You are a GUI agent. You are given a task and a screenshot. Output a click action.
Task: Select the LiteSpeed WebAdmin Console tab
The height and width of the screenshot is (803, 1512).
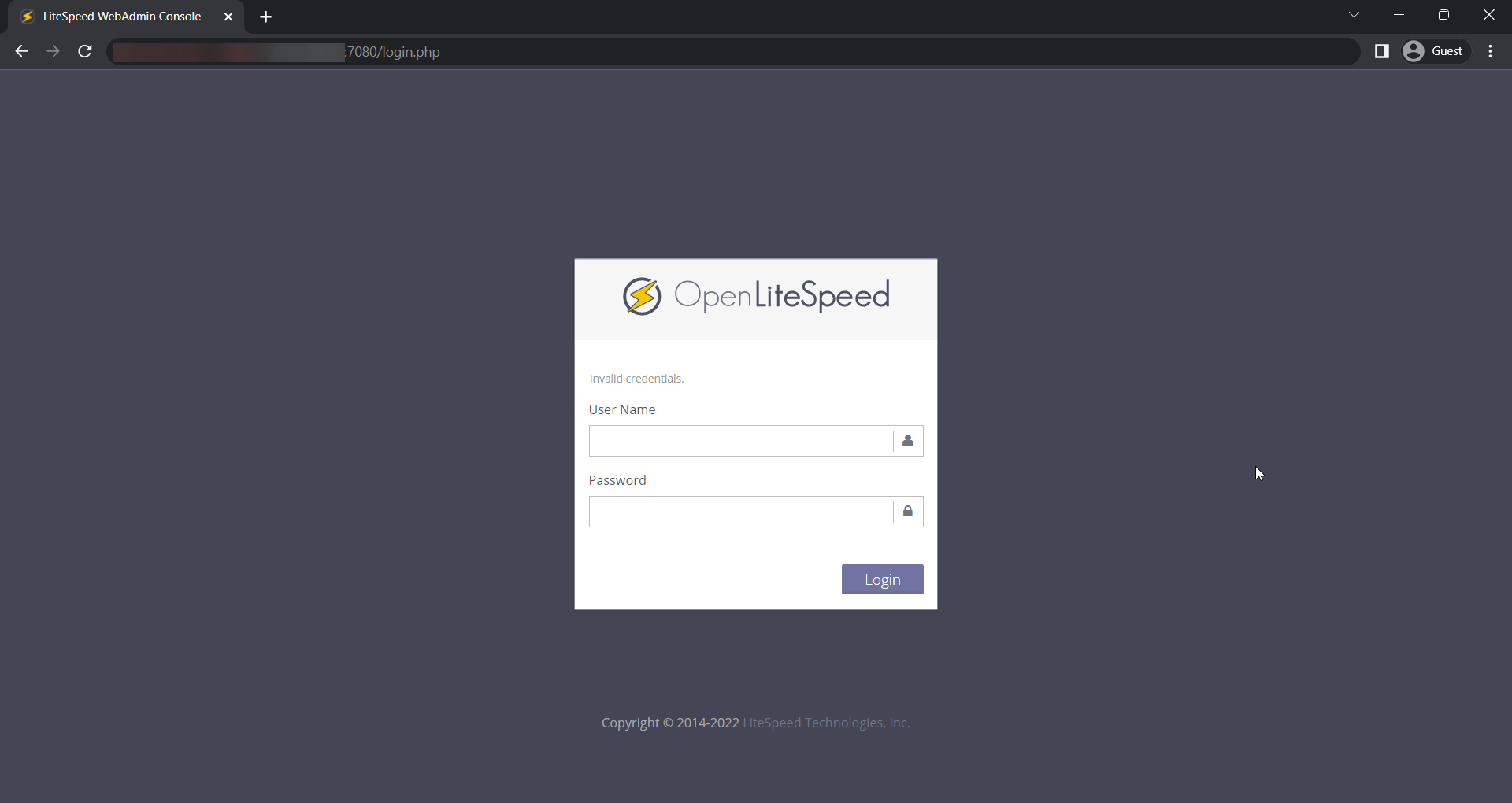click(126, 17)
